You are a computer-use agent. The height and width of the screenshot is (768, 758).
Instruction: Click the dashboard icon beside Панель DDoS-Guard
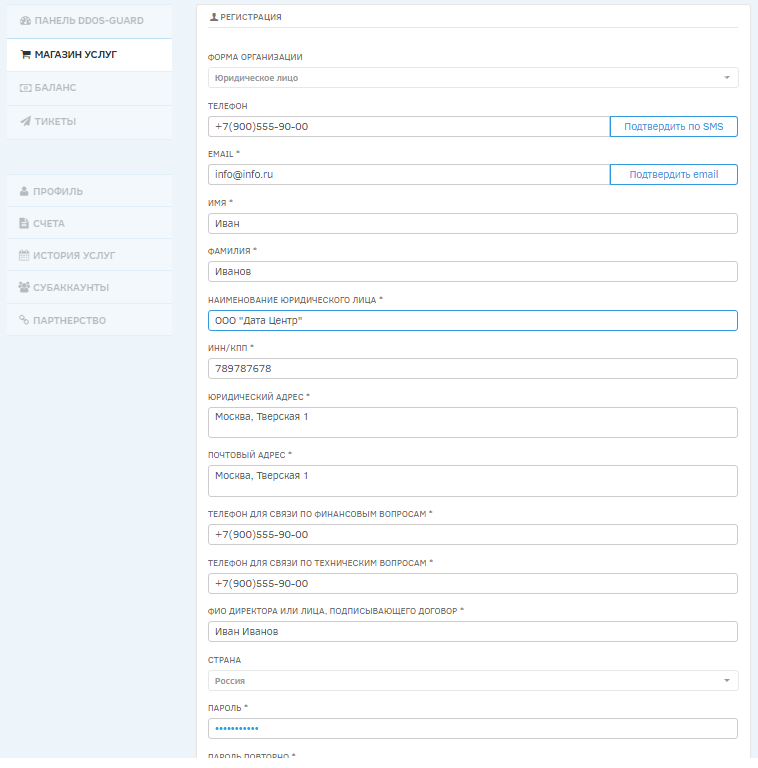coord(25,21)
